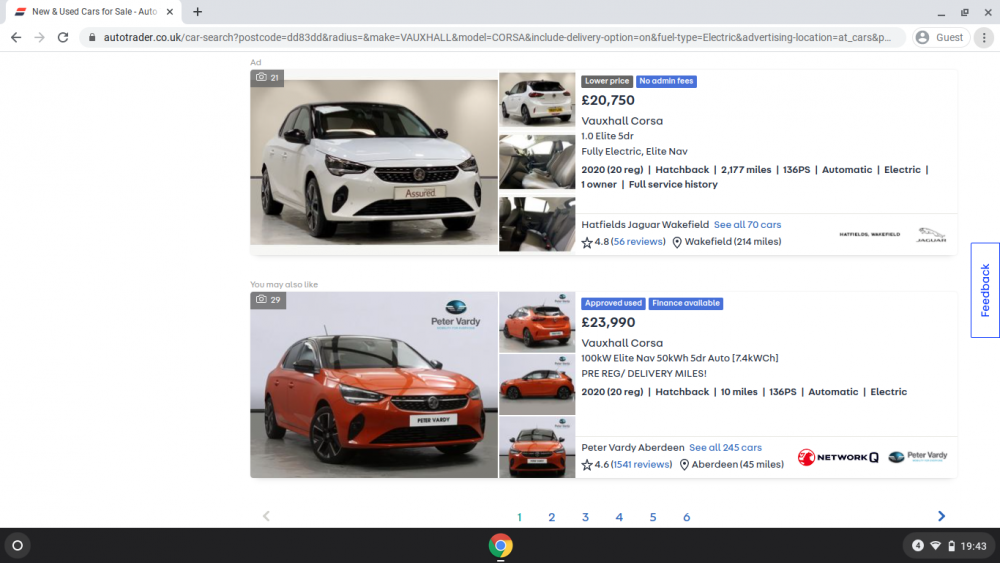Go to the previous results page arrow
This screenshot has height=563, width=1000.
[x=266, y=516]
